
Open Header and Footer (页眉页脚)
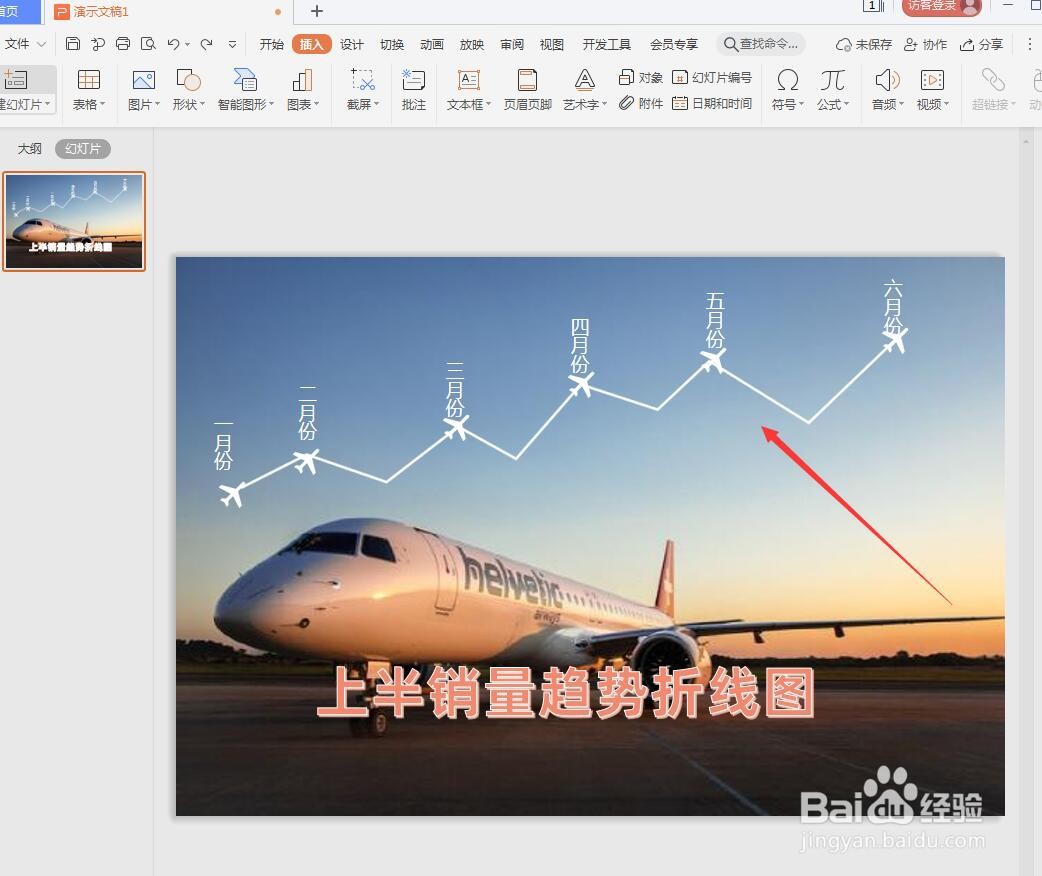(528, 89)
